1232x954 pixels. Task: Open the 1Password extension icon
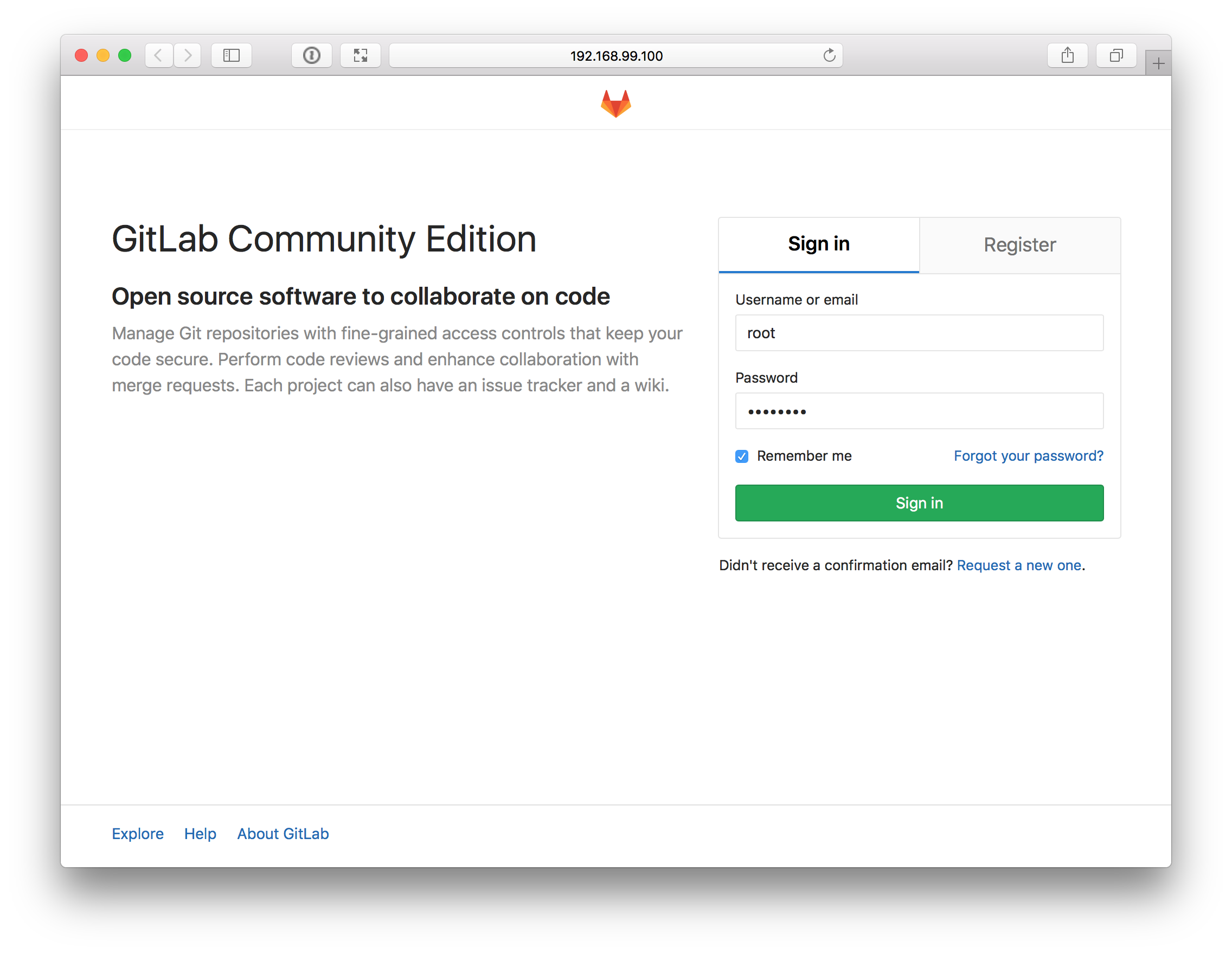pos(311,55)
